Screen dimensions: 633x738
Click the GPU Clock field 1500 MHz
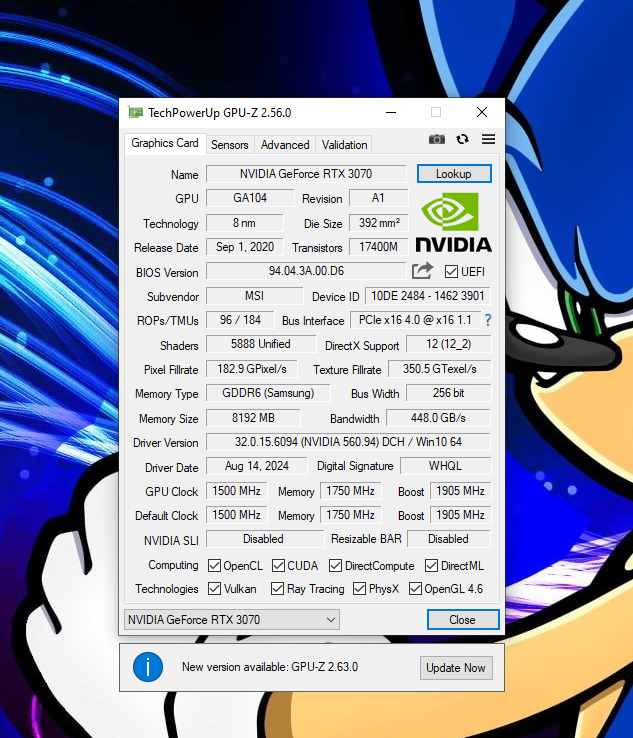pyautogui.click(x=237, y=491)
